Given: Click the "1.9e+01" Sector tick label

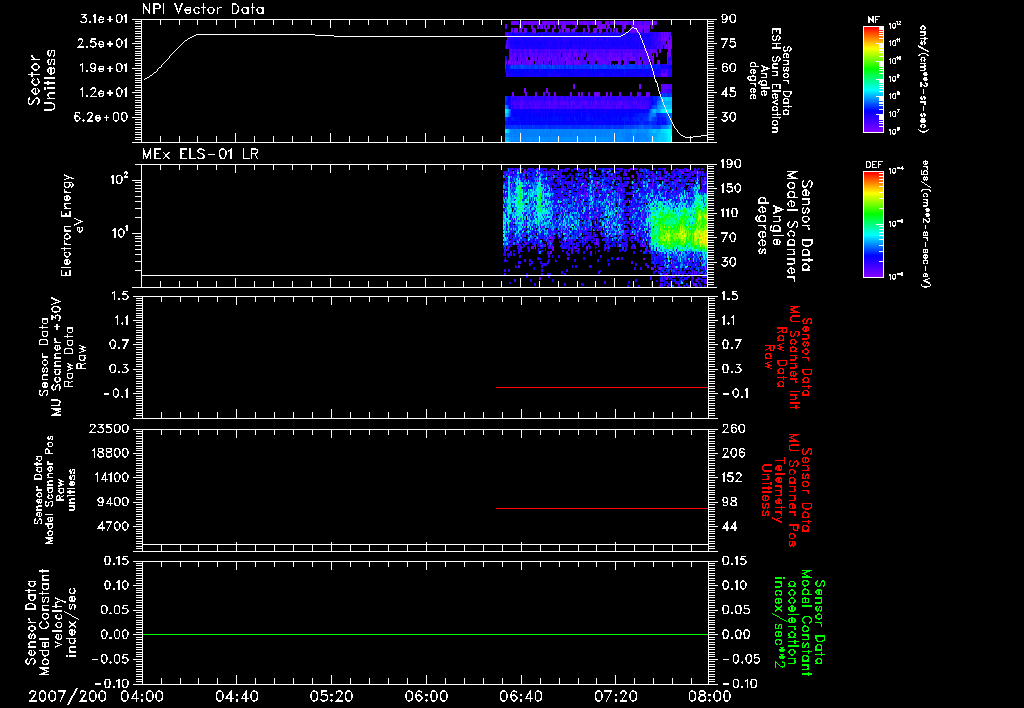Looking at the screenshot, I should coord(104,68).
